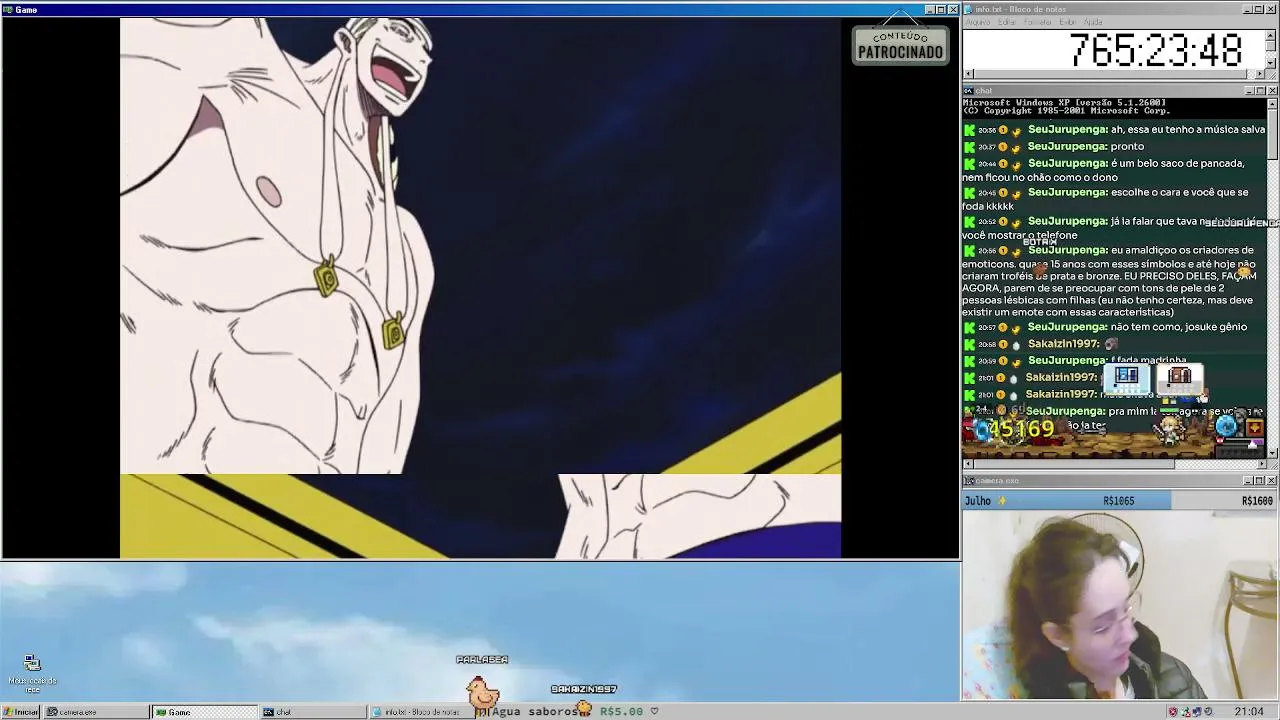Click the 'pronto' chat message from SeuJurupenga
This screenshot has width=1280, height=720.
tap(1127, 146)
